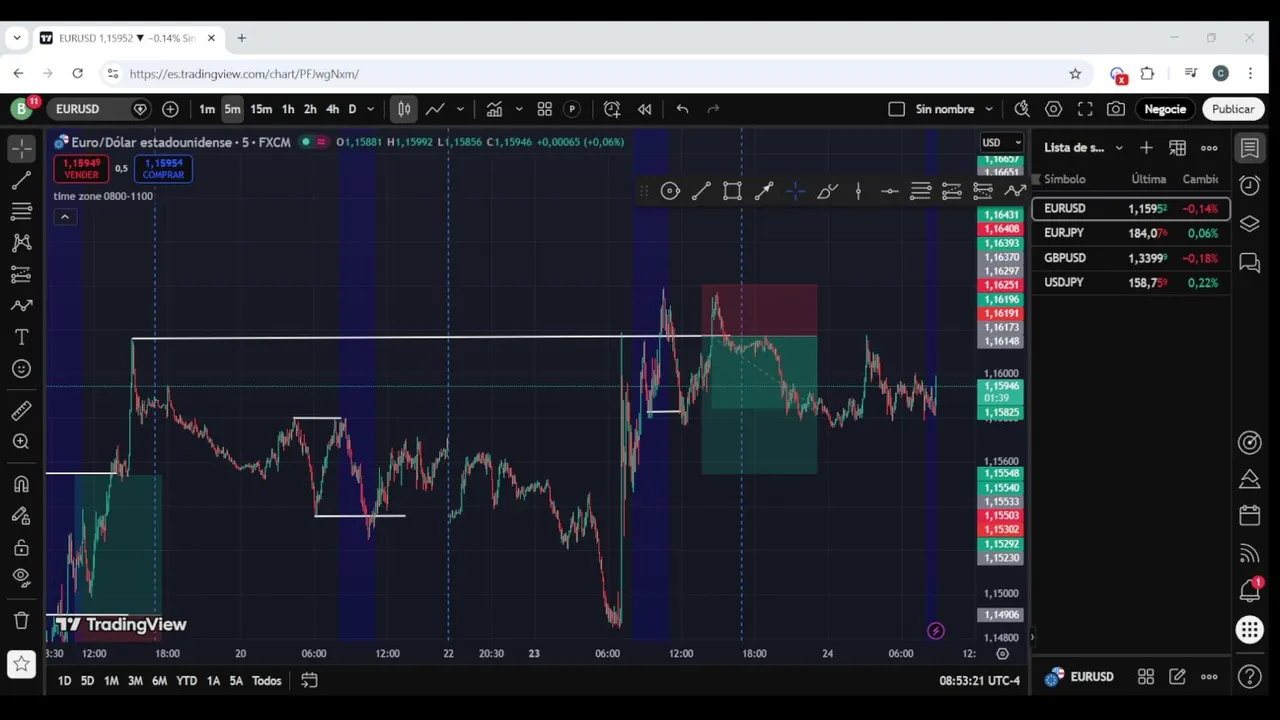Select the 2h timeframe
The width and height of the screenshot is (1280, 720).
[x=310, y=109]
